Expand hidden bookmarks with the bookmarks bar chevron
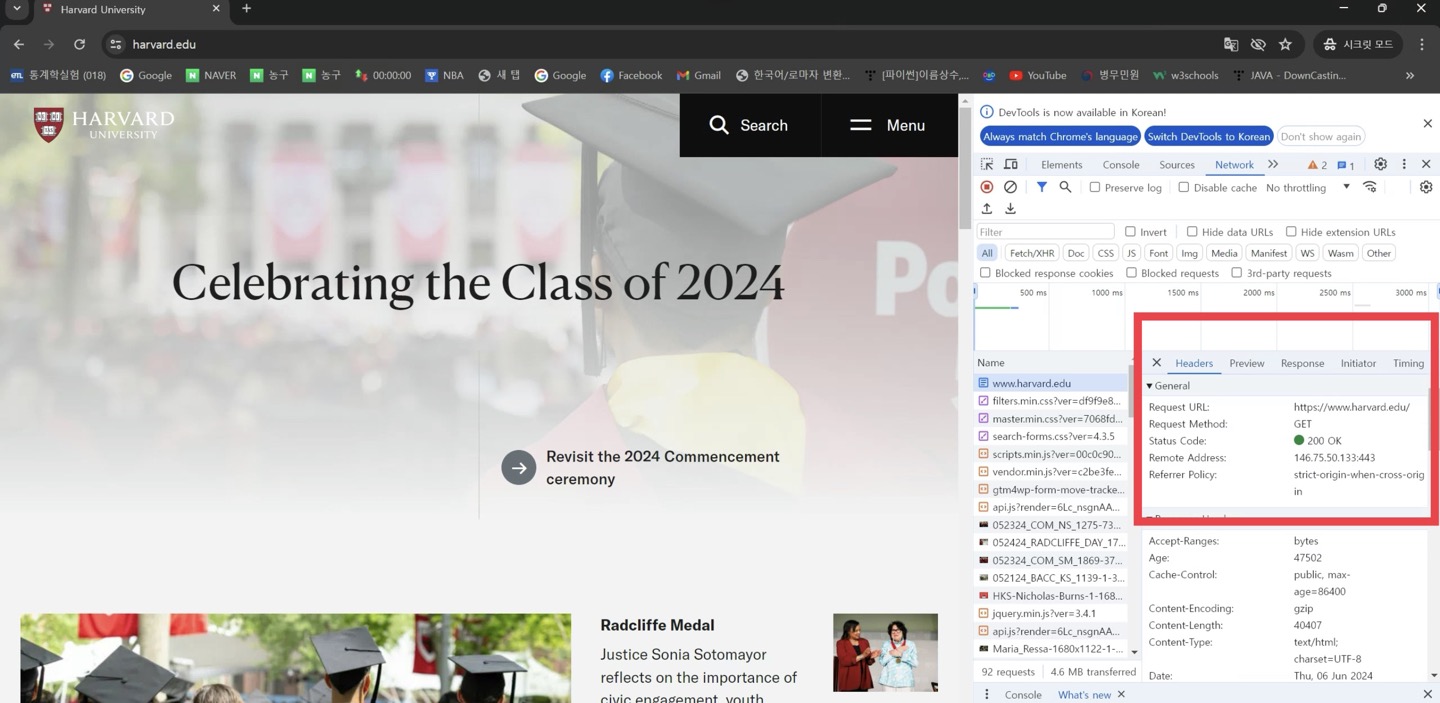Screen dimensions: 1440x703 pos(1410,75)
